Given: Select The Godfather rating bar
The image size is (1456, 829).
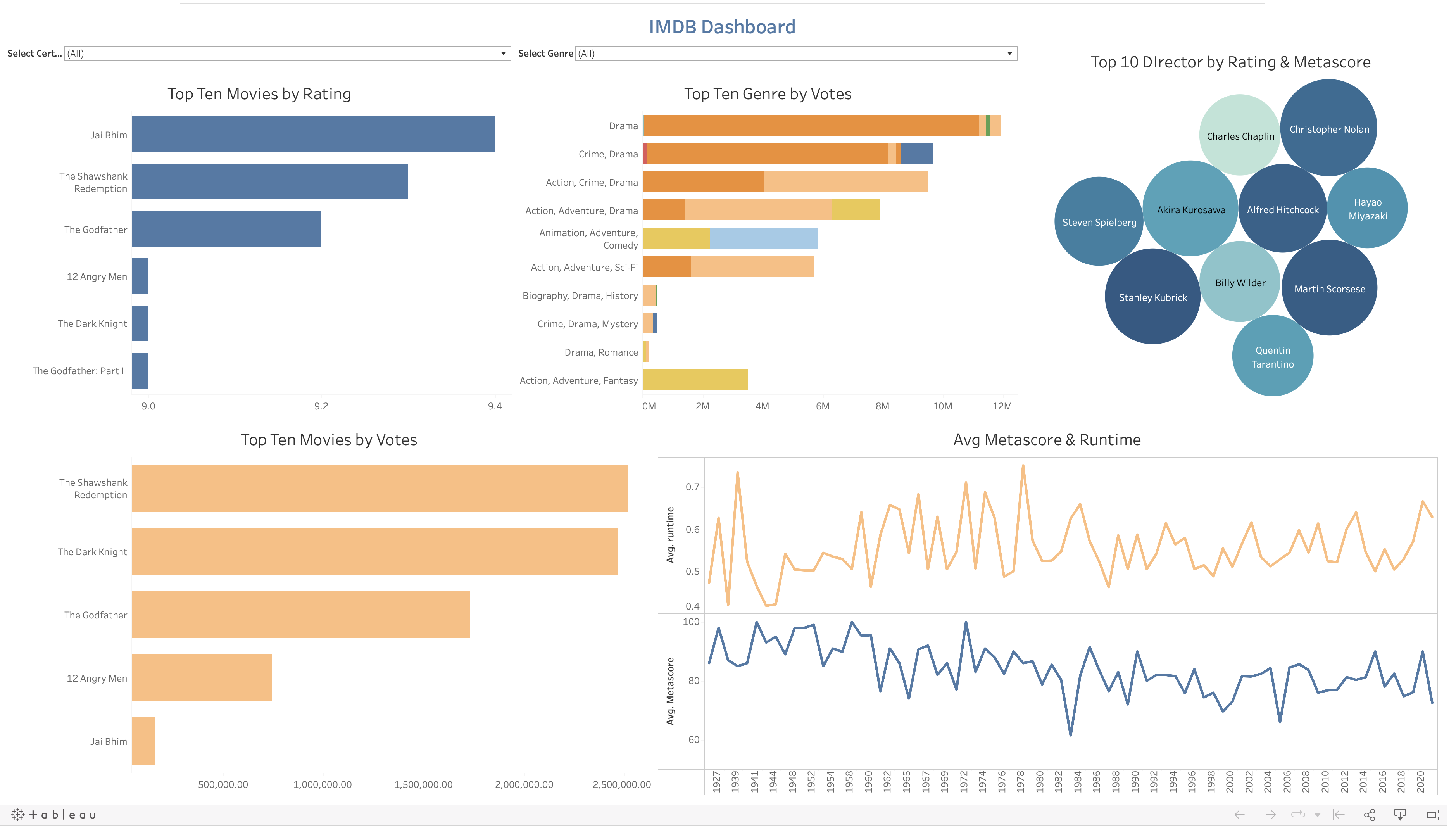Looking at the screenshot, I should click(226, 229).
